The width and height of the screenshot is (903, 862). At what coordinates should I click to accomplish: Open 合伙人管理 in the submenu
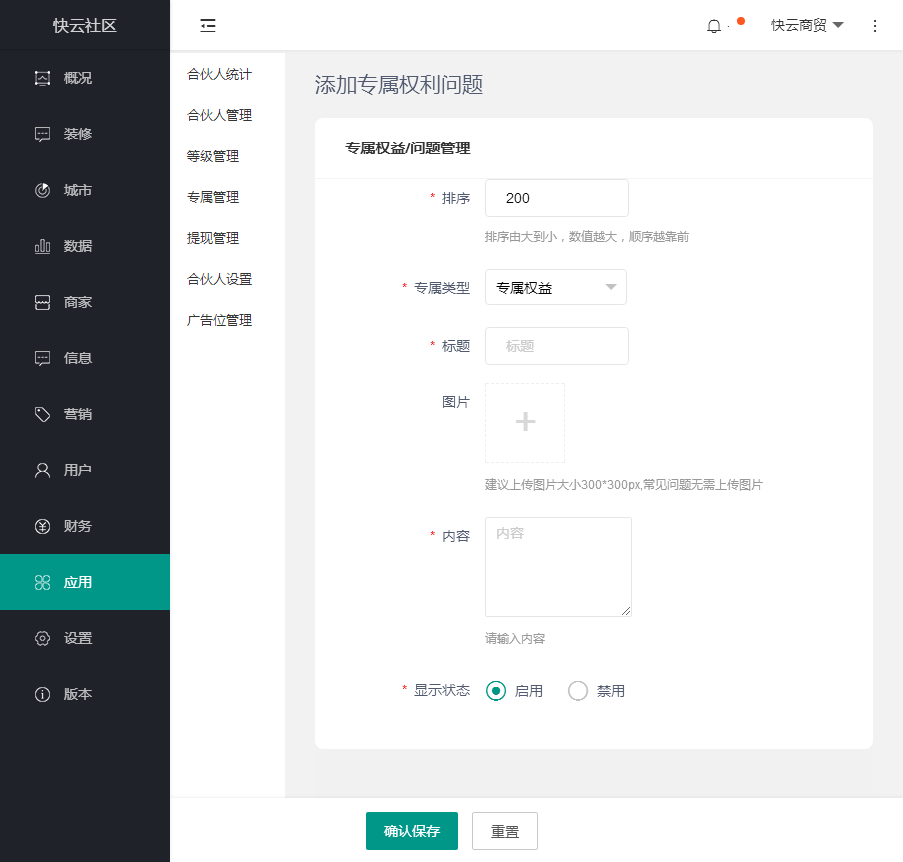(x=219, y=115)
